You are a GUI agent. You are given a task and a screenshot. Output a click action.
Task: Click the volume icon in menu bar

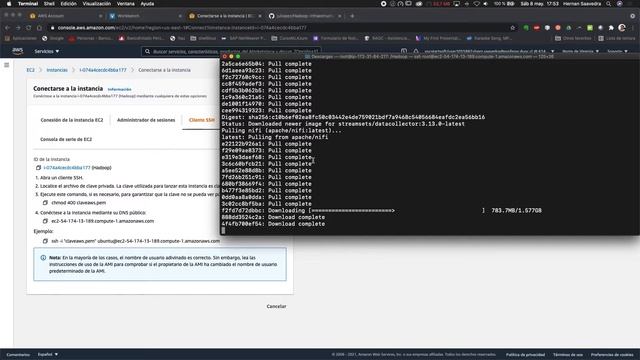[x=486, y=4]
